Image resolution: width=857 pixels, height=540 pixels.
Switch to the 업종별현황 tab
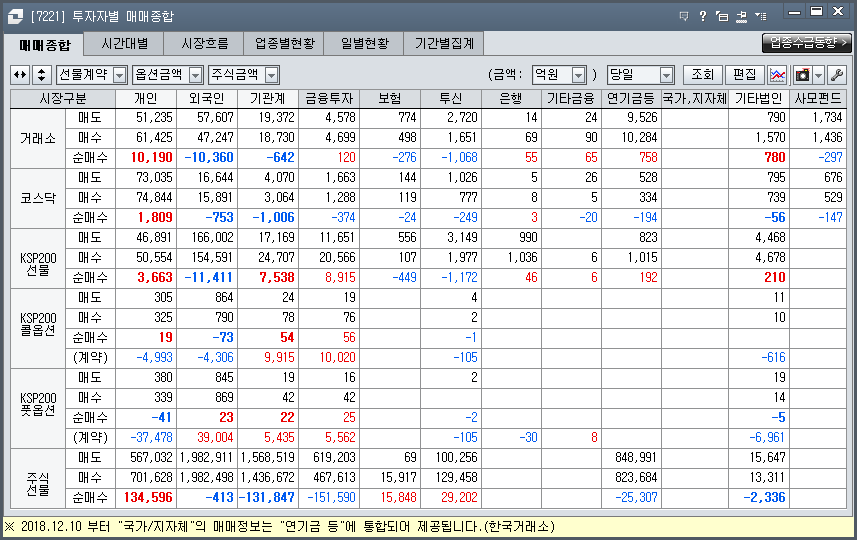click(x=284, y=43)
